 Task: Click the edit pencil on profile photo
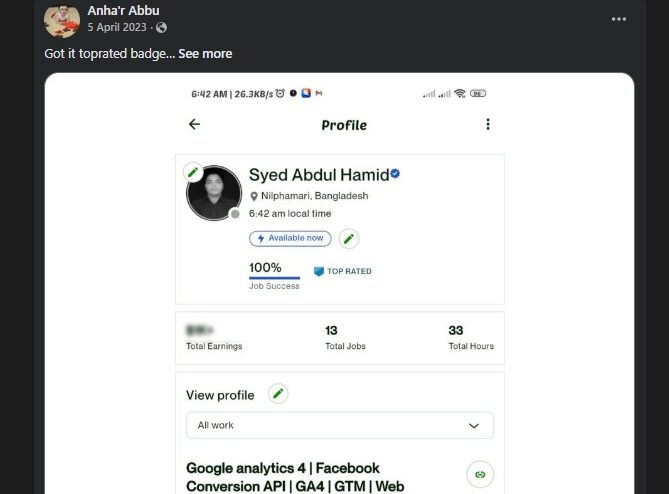[x=193, y=173]
